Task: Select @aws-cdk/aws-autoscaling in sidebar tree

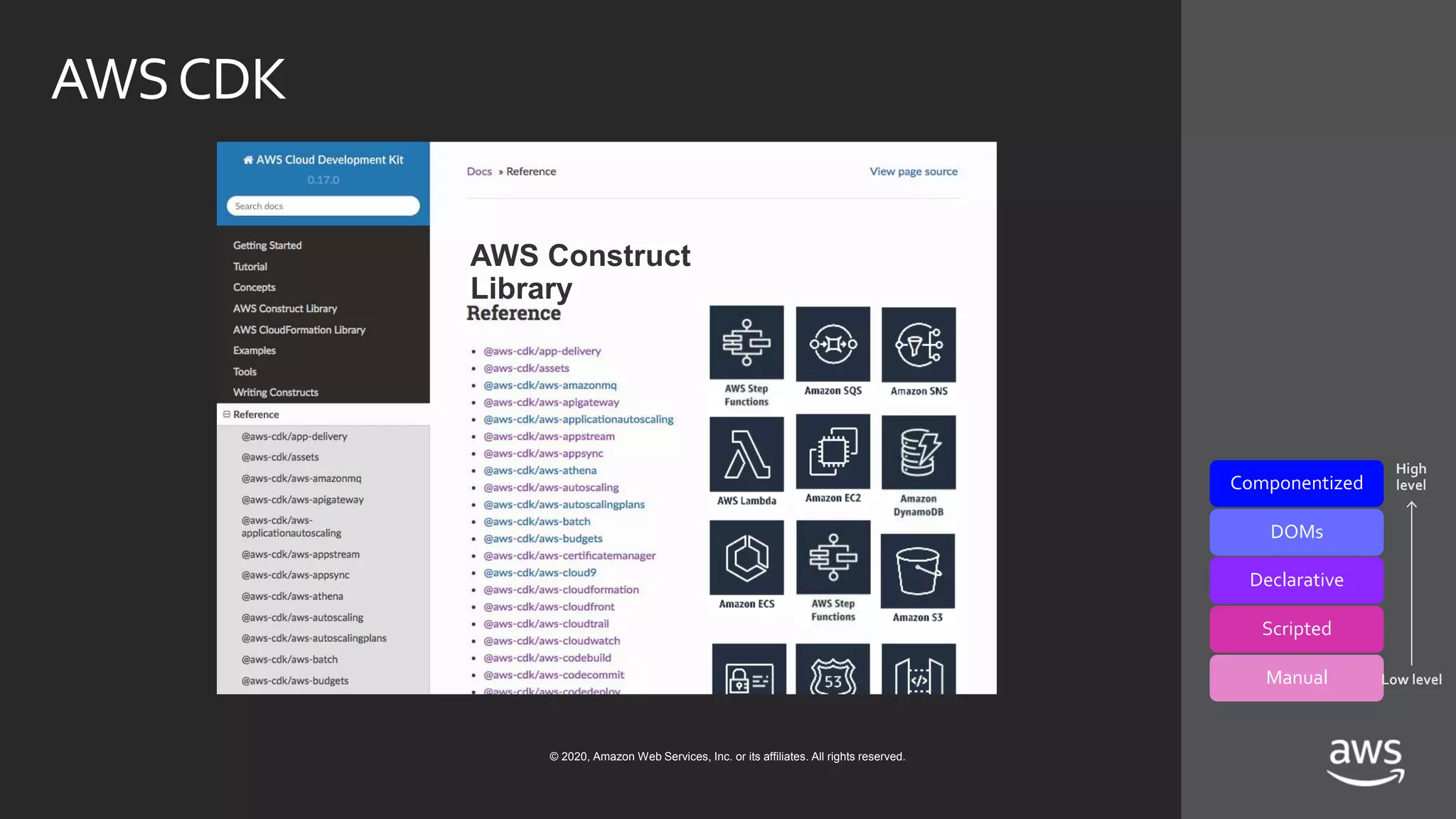Action: [x=302, y=618]
